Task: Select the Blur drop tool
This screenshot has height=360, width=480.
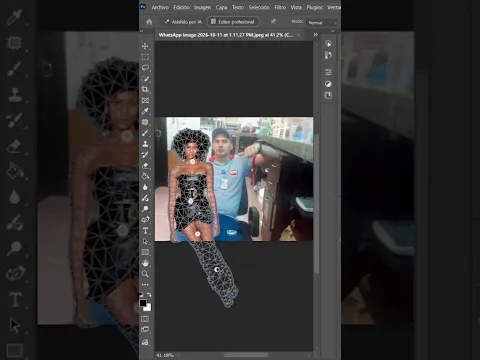Action: [x=145, y=187]
